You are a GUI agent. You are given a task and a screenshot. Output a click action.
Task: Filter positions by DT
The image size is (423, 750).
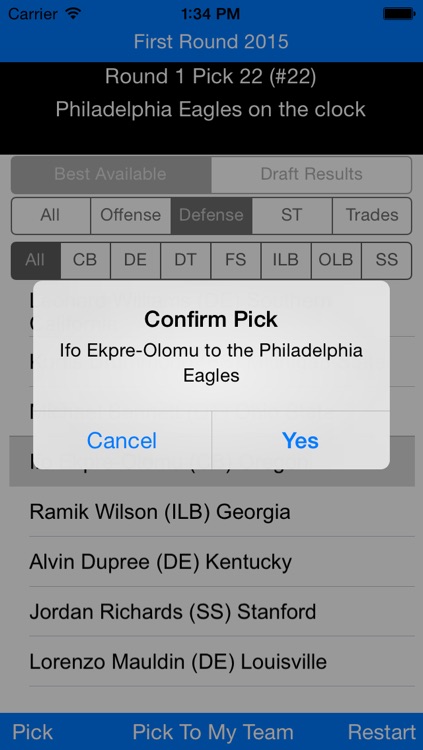click(x=186, y=260)
